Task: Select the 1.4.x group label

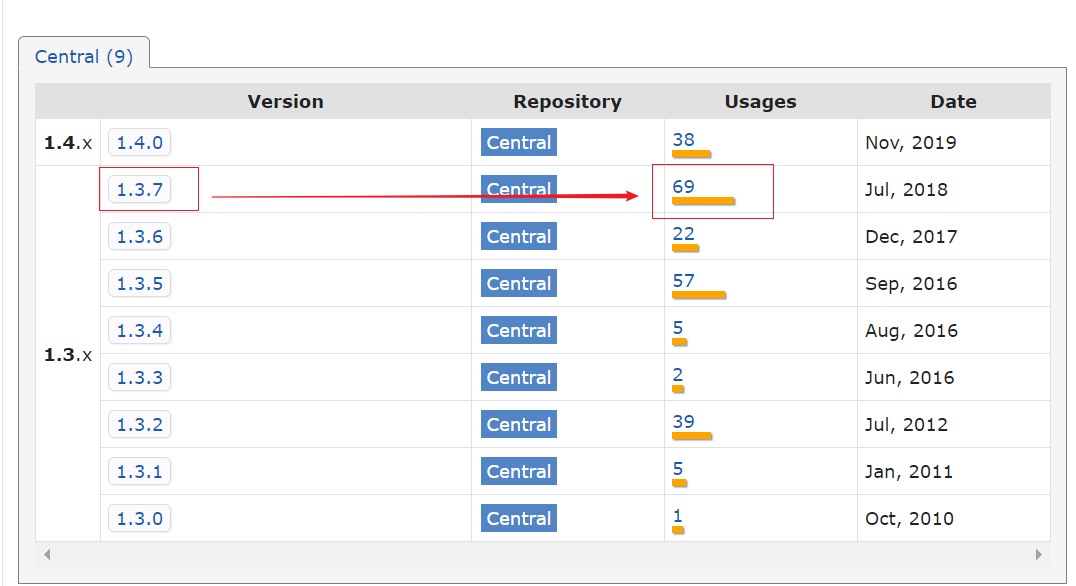Action: tap(68, 143)
